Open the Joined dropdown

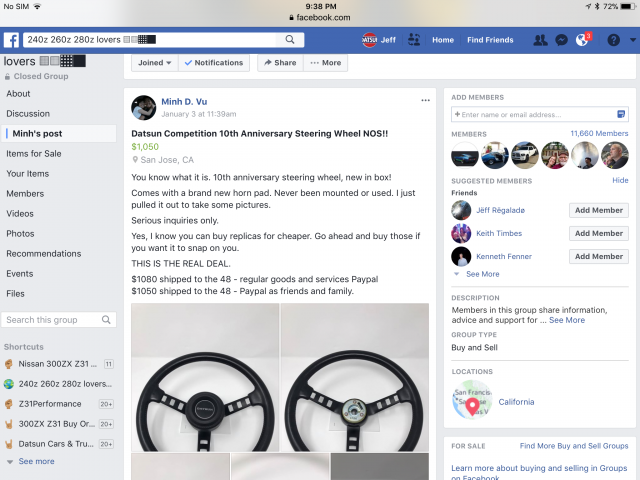(154, 62)
